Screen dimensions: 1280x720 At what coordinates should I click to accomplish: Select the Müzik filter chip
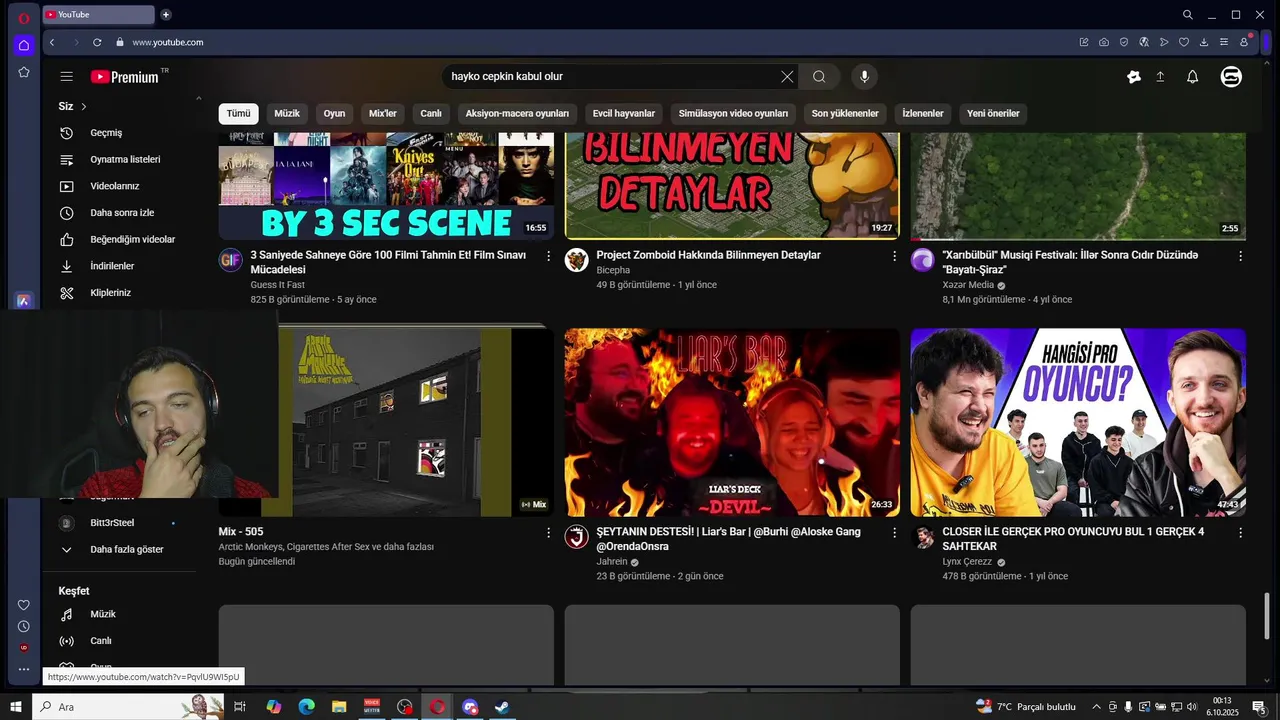[x=287, y=114]
